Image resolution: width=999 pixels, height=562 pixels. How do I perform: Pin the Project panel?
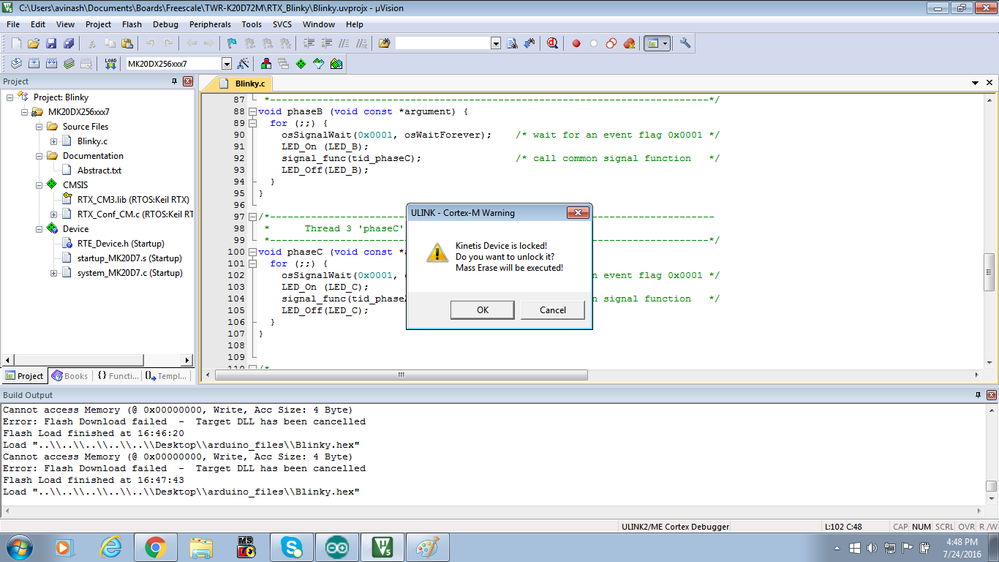tap(174, 82)
